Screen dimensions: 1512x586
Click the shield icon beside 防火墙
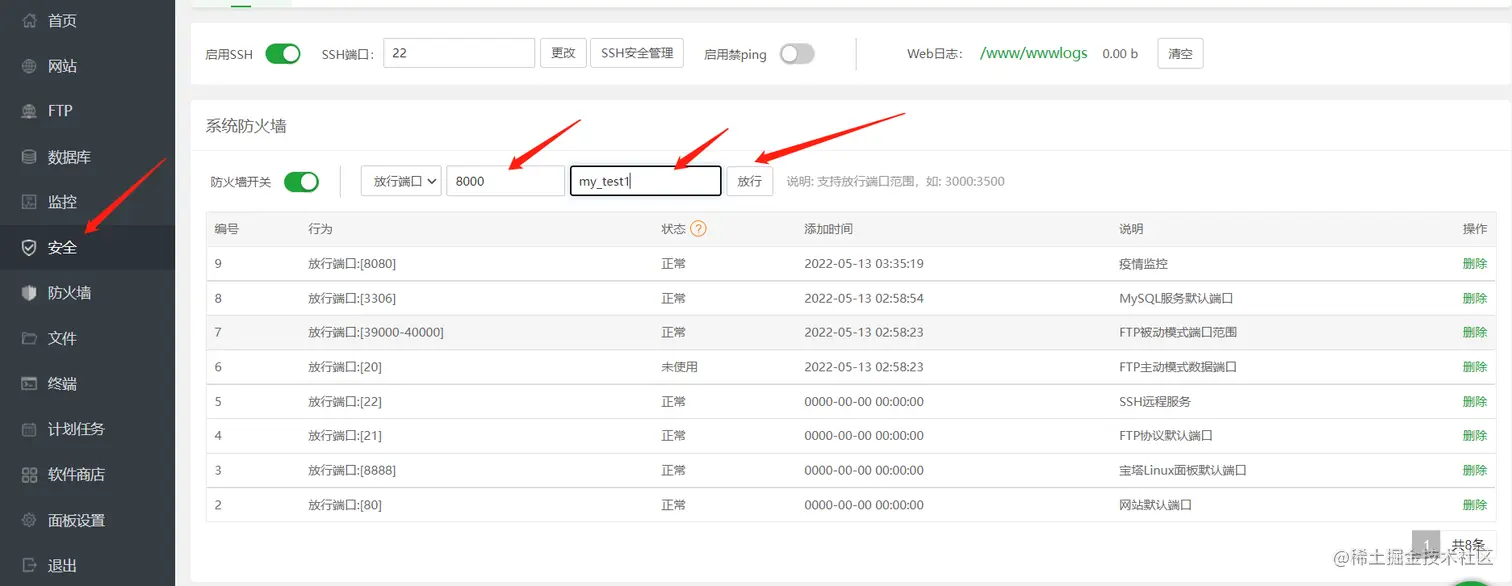coord(29,293)
